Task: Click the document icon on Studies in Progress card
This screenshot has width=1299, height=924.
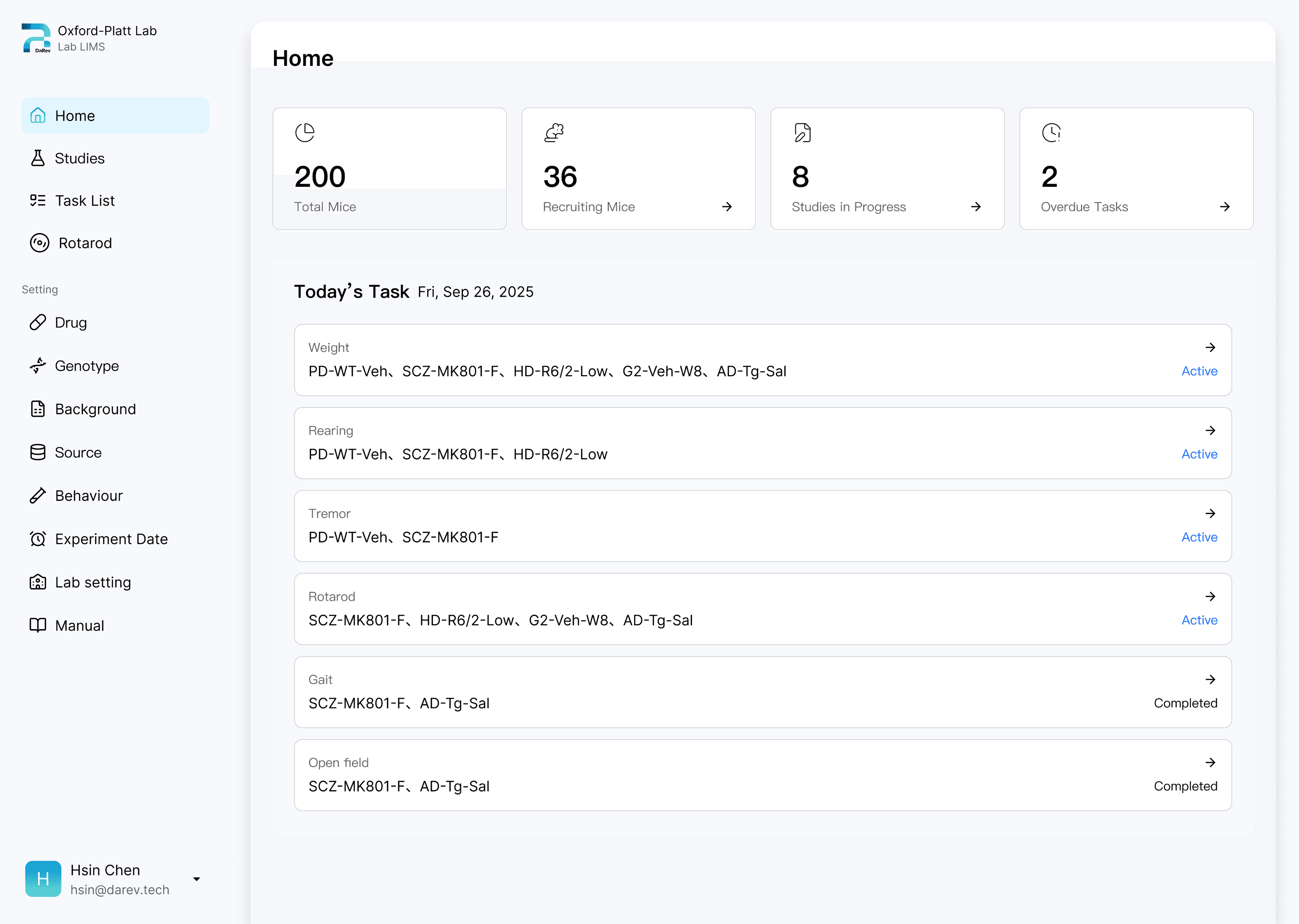Action: pos(802,133)
